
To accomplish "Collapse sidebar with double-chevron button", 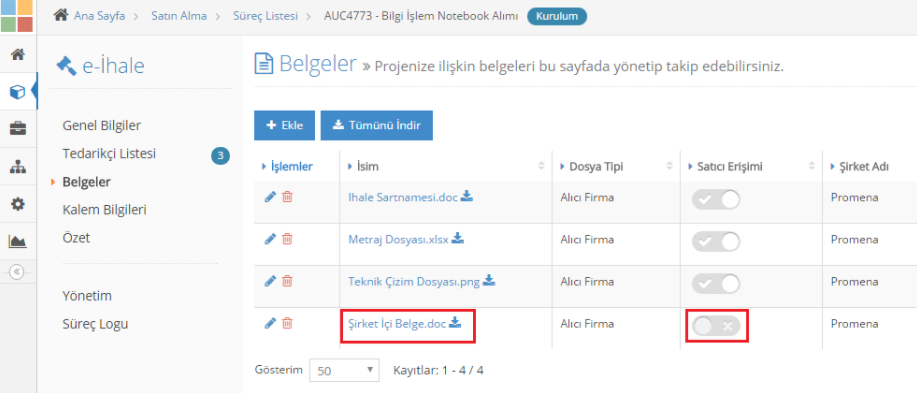I will pos(18,271).
